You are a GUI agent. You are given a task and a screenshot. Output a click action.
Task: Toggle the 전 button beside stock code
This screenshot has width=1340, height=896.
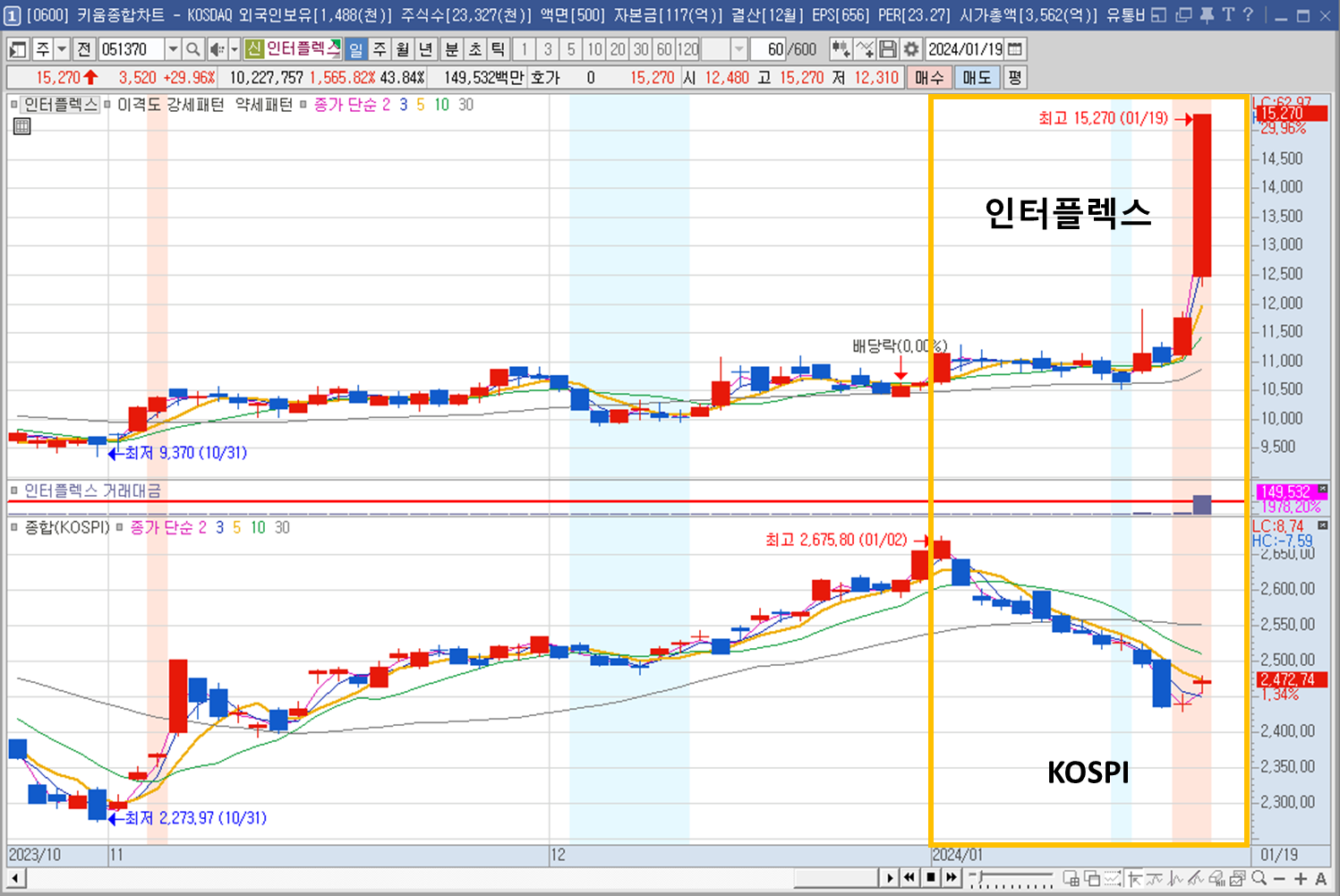coord(83,49)
